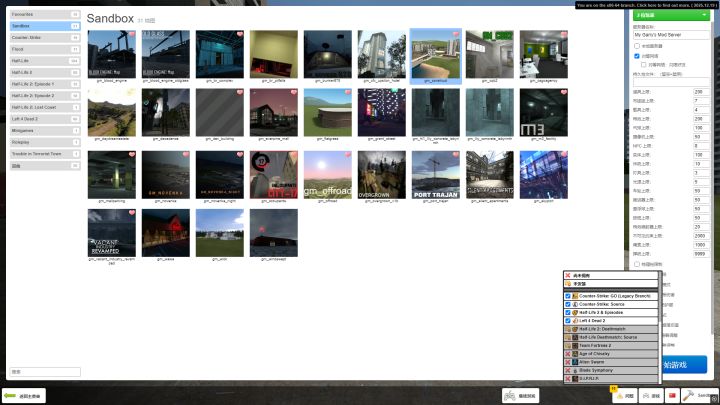Click the Half-Life 2: Deathmatch game icon
Screen dimensions: 720x405
tap(575, 329)
